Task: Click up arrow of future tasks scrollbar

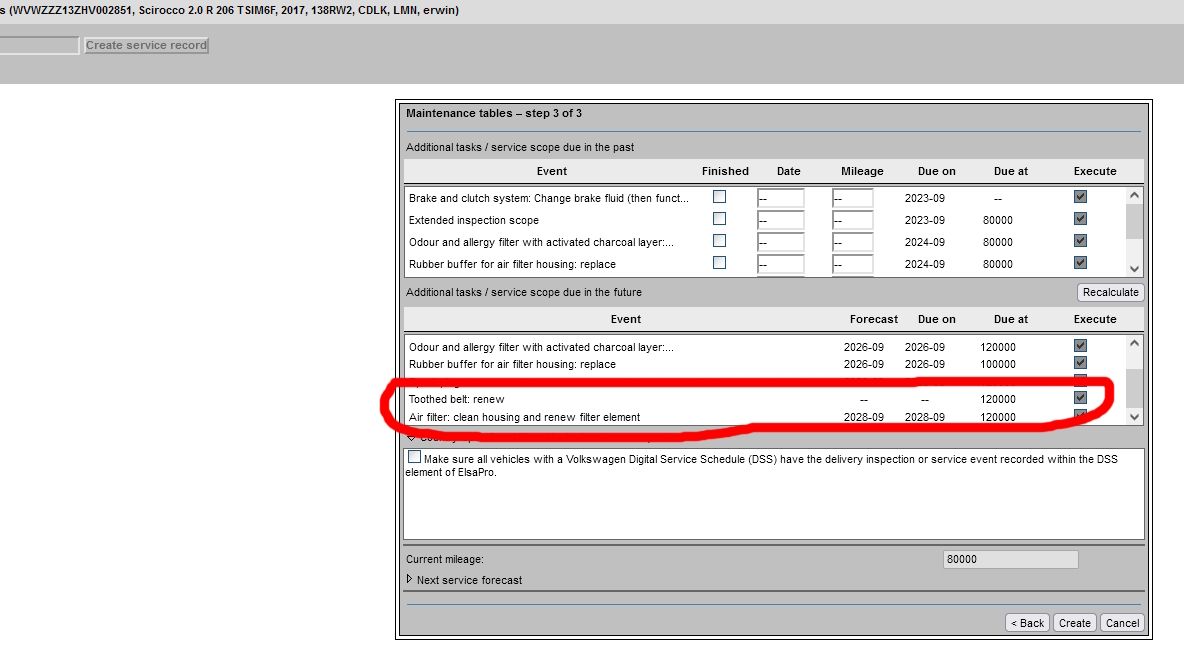Action: click(1134, 344)
